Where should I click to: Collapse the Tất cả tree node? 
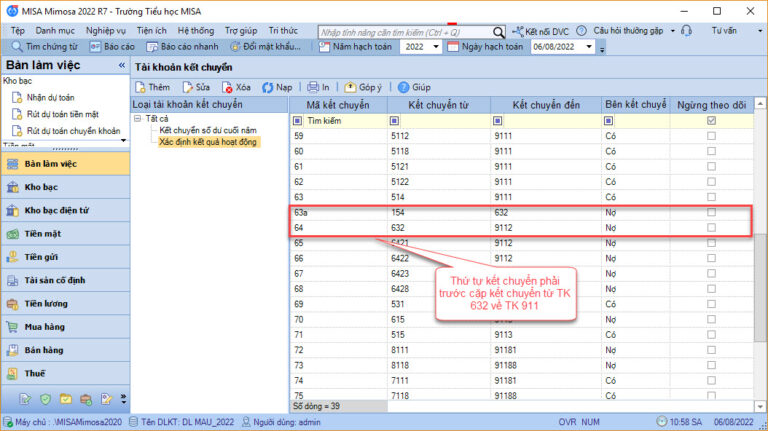pyautogui.click(x=138, y=118)
